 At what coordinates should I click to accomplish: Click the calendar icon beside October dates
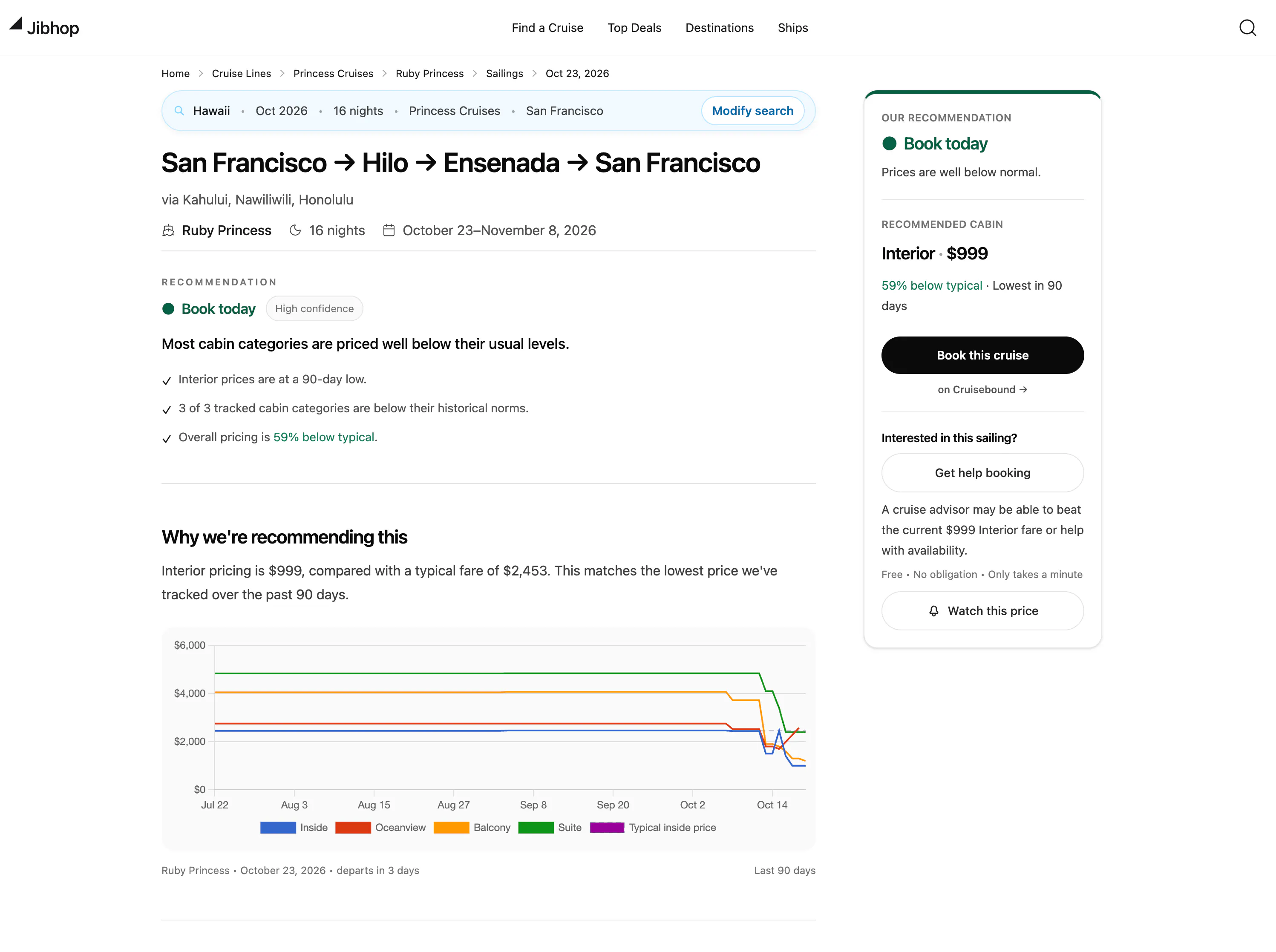pyautogui.click(x=389, y=230)
